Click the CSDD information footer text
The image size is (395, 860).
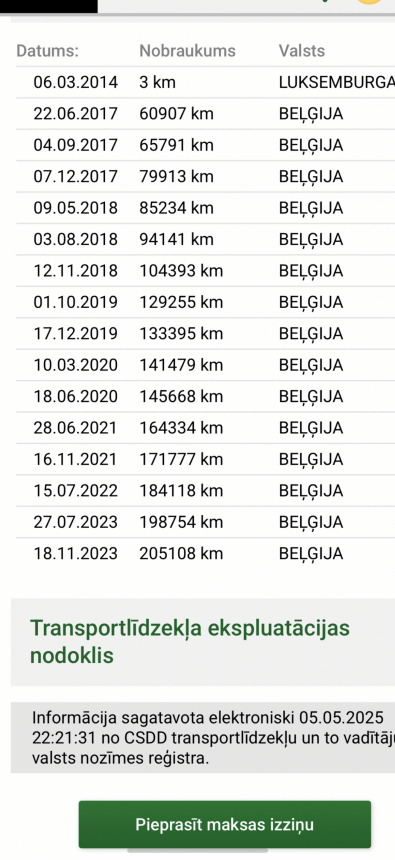point(213,738)
